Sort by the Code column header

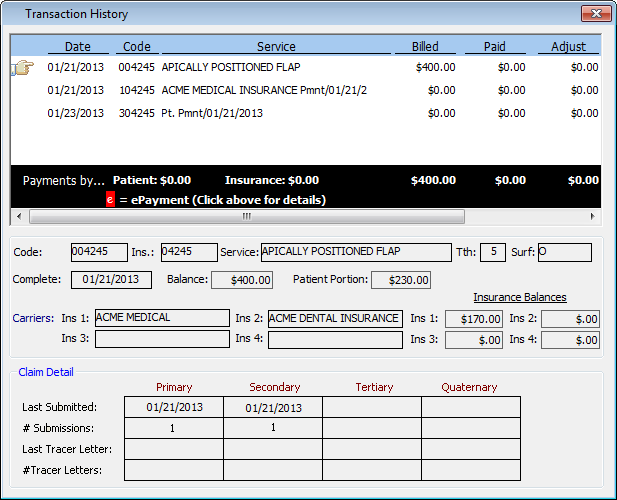pos(136,46)
